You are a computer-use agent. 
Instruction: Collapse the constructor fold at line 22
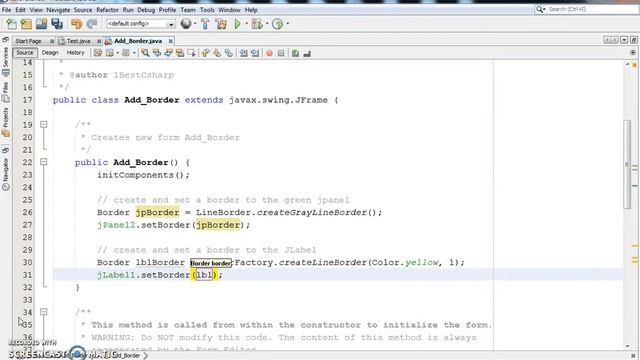44,162
